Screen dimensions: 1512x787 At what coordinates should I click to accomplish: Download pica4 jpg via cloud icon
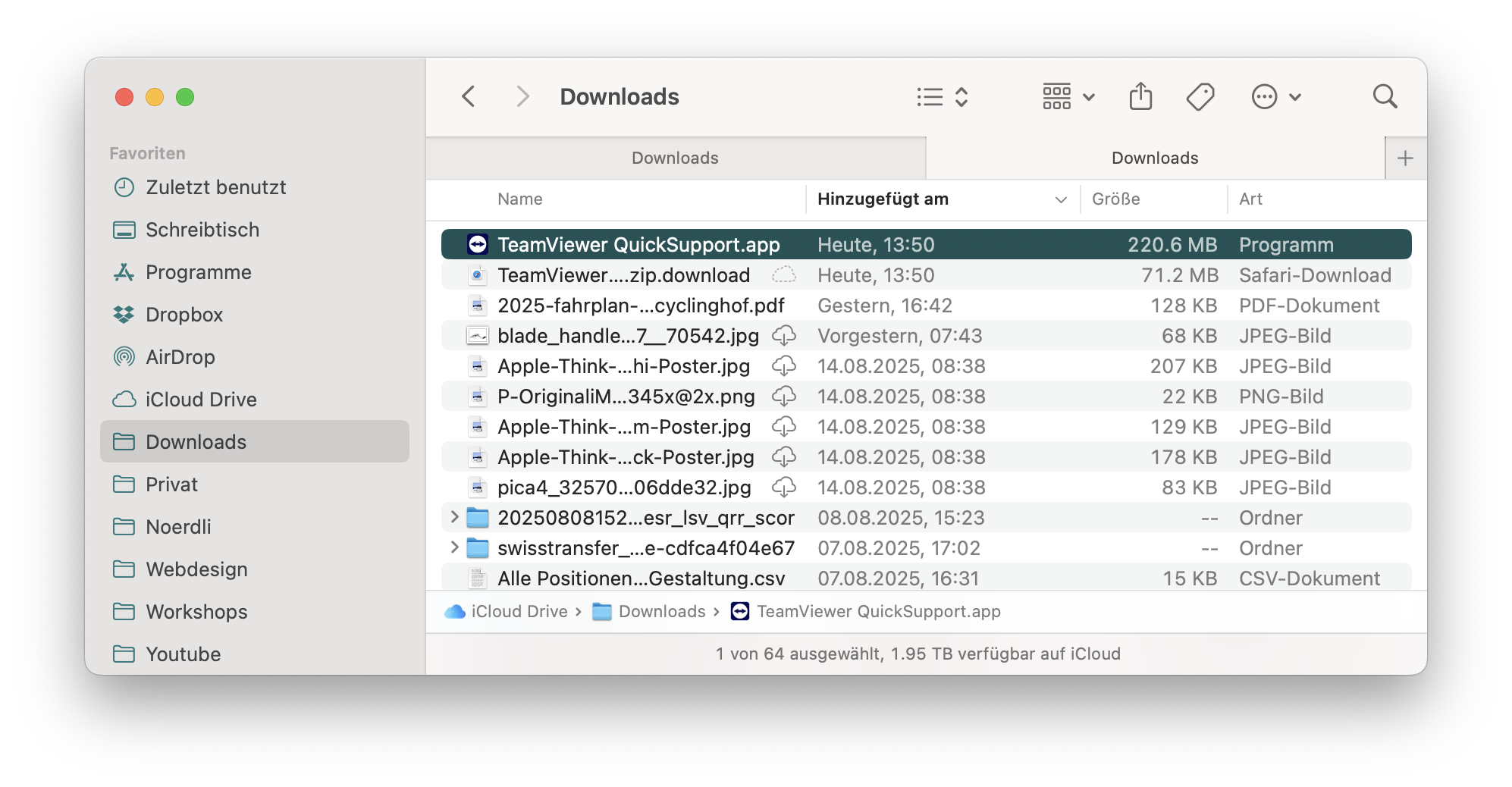(x=784, y=487)
